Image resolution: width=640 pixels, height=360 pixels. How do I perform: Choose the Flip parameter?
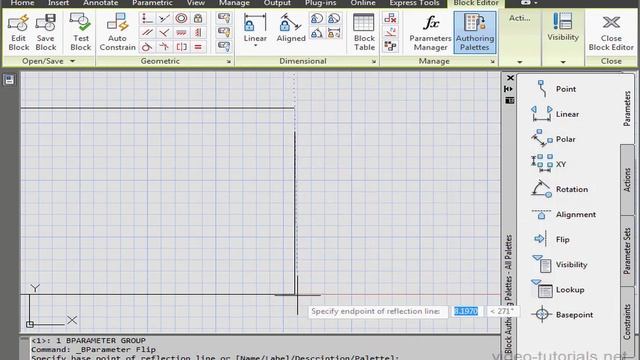pos(551,240)
